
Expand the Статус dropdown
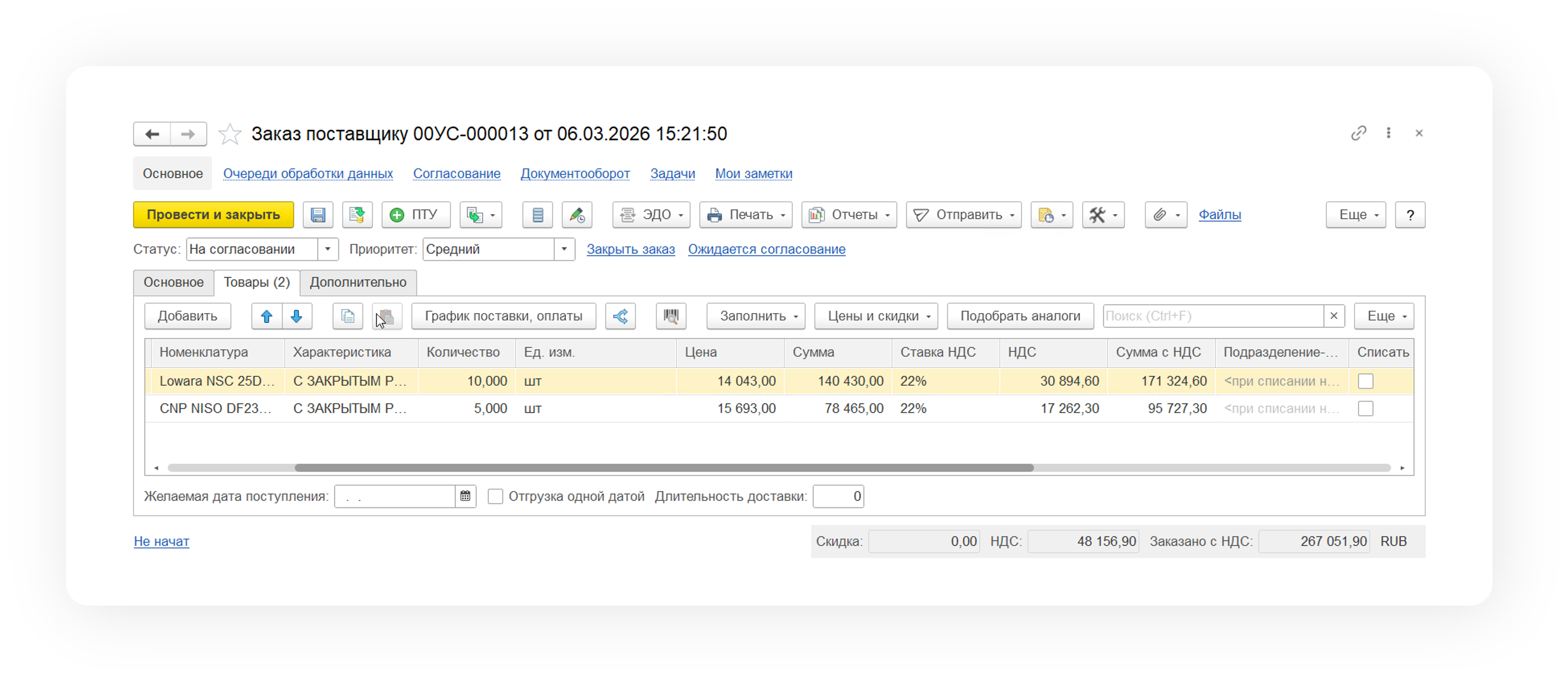[x=327, y=250]
